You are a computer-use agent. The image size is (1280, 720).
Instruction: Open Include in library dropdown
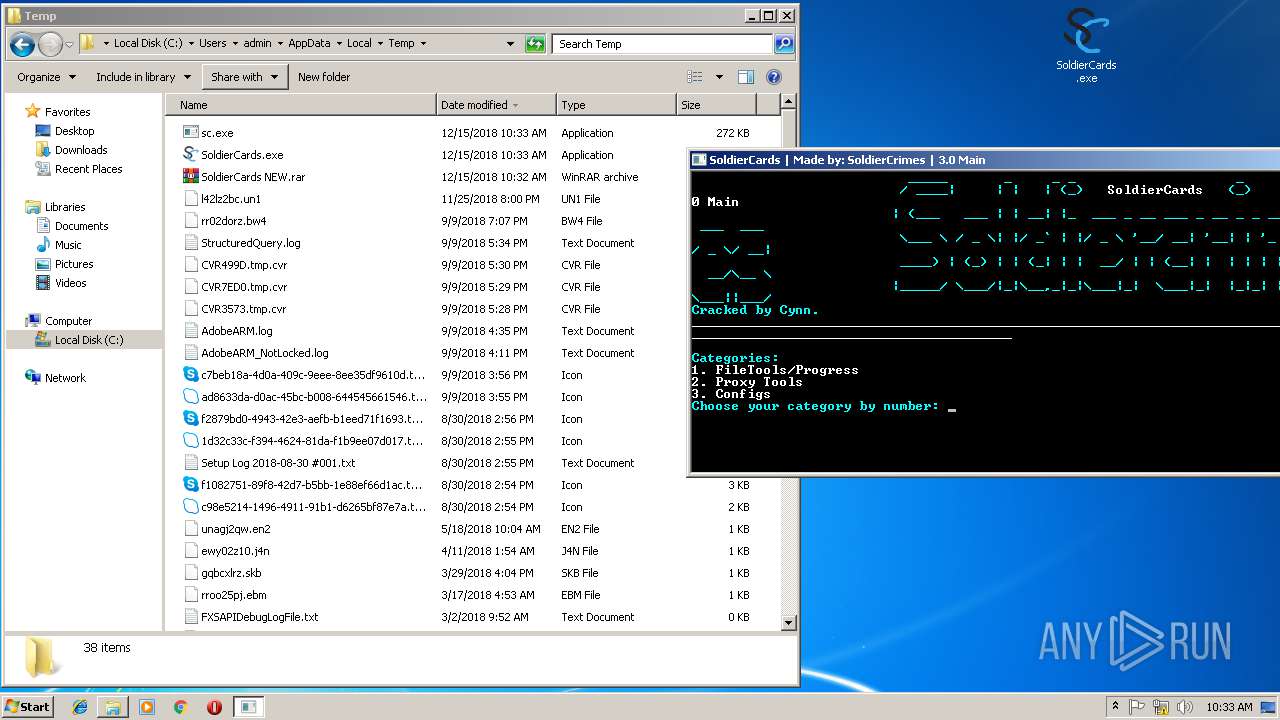click(141, 77)
